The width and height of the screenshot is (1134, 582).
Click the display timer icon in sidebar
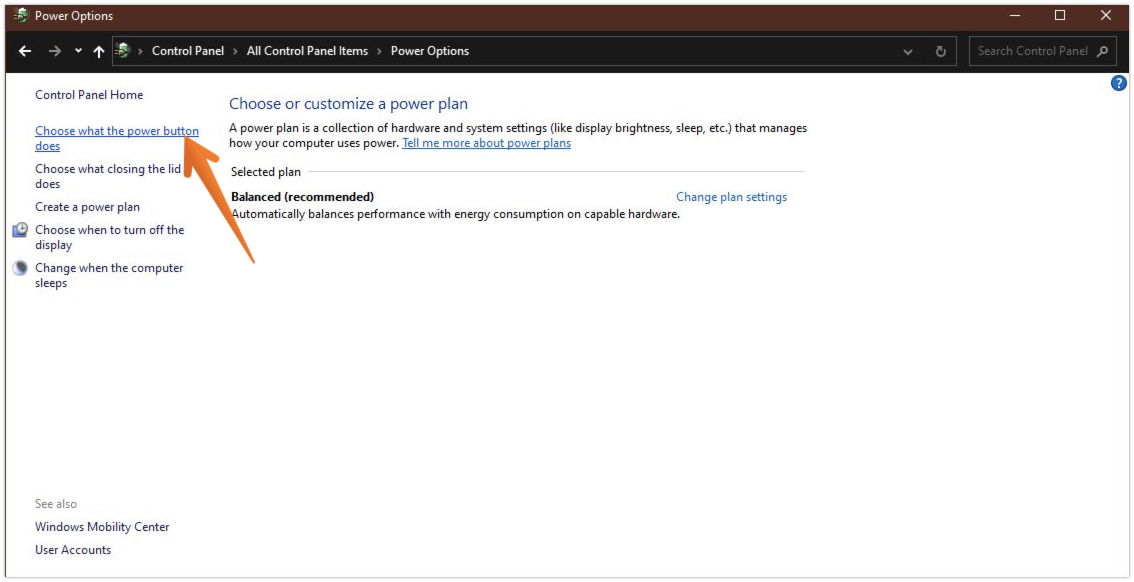(20, 230)
